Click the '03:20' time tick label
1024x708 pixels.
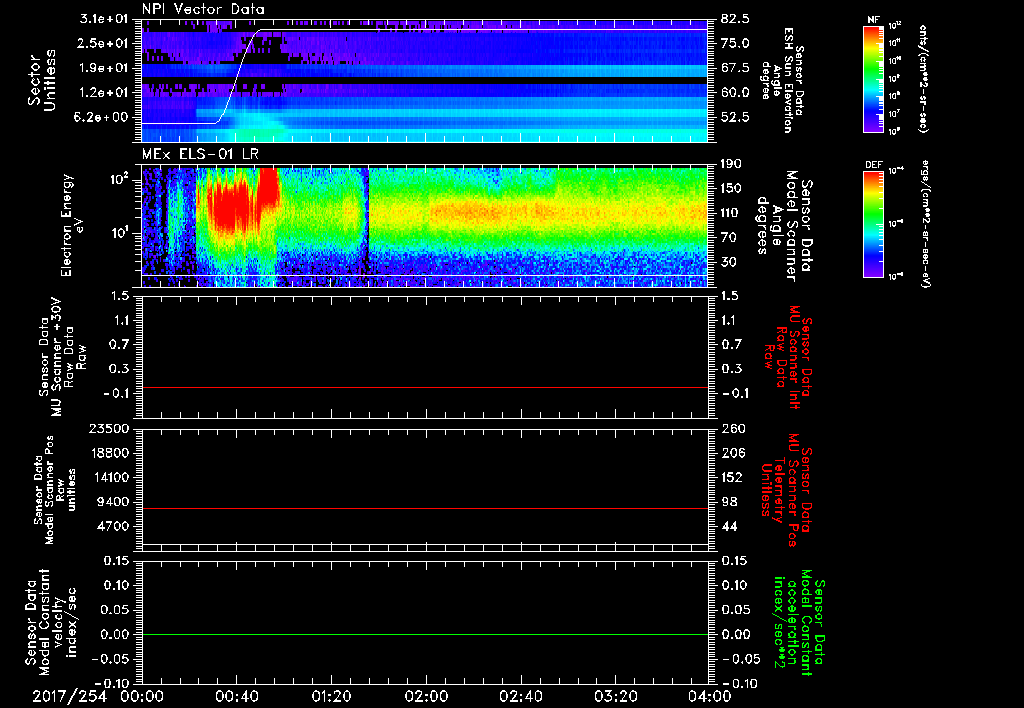coord(615,697)
